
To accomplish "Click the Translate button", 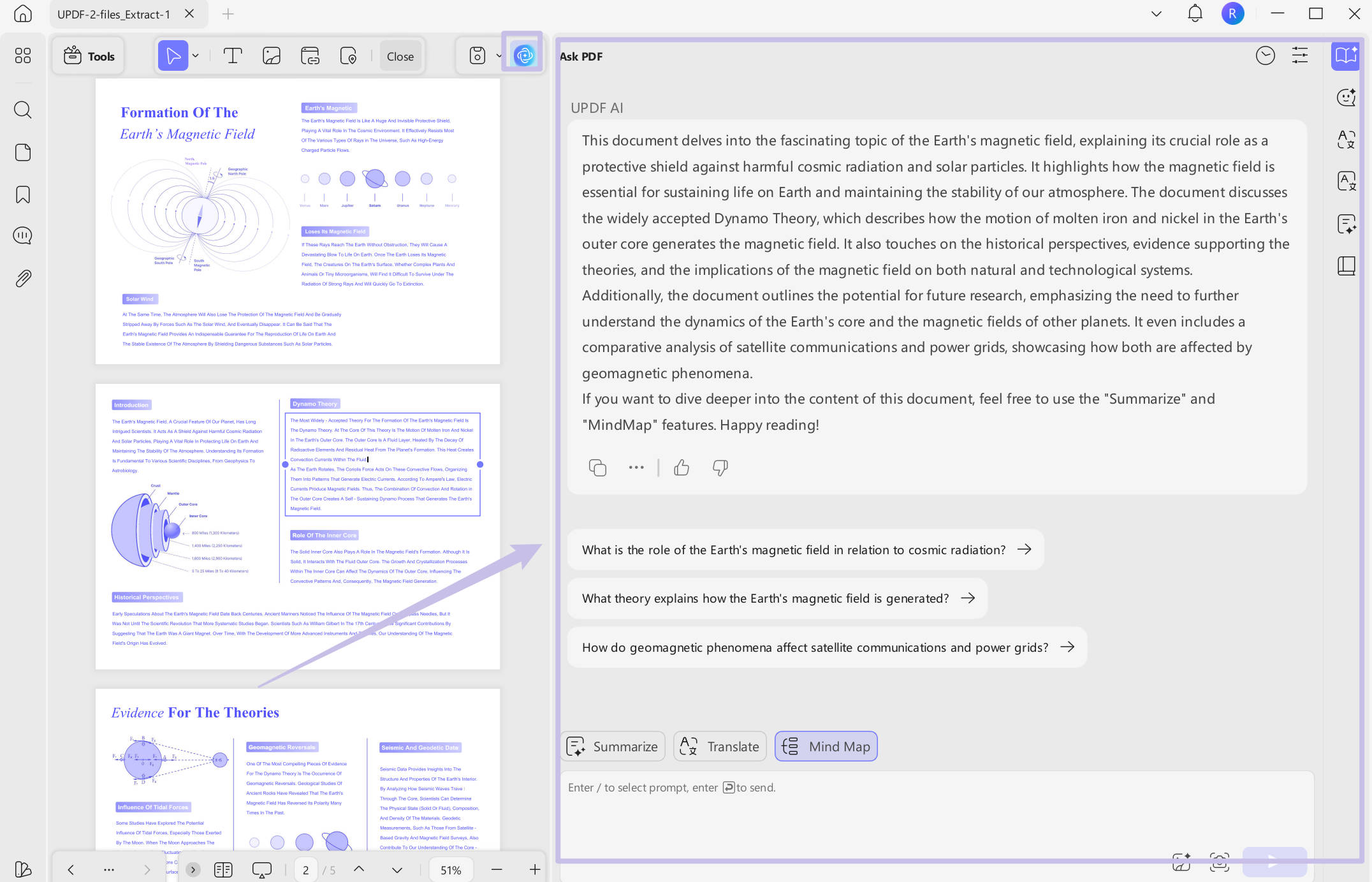I will [x=720, y=746].
